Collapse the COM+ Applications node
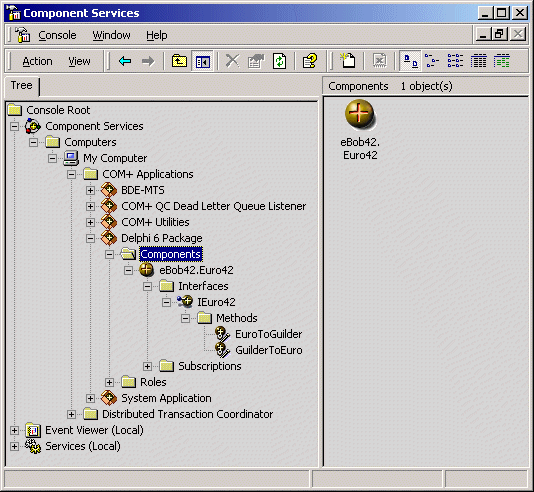534x492 pixels. coord(72,174)
